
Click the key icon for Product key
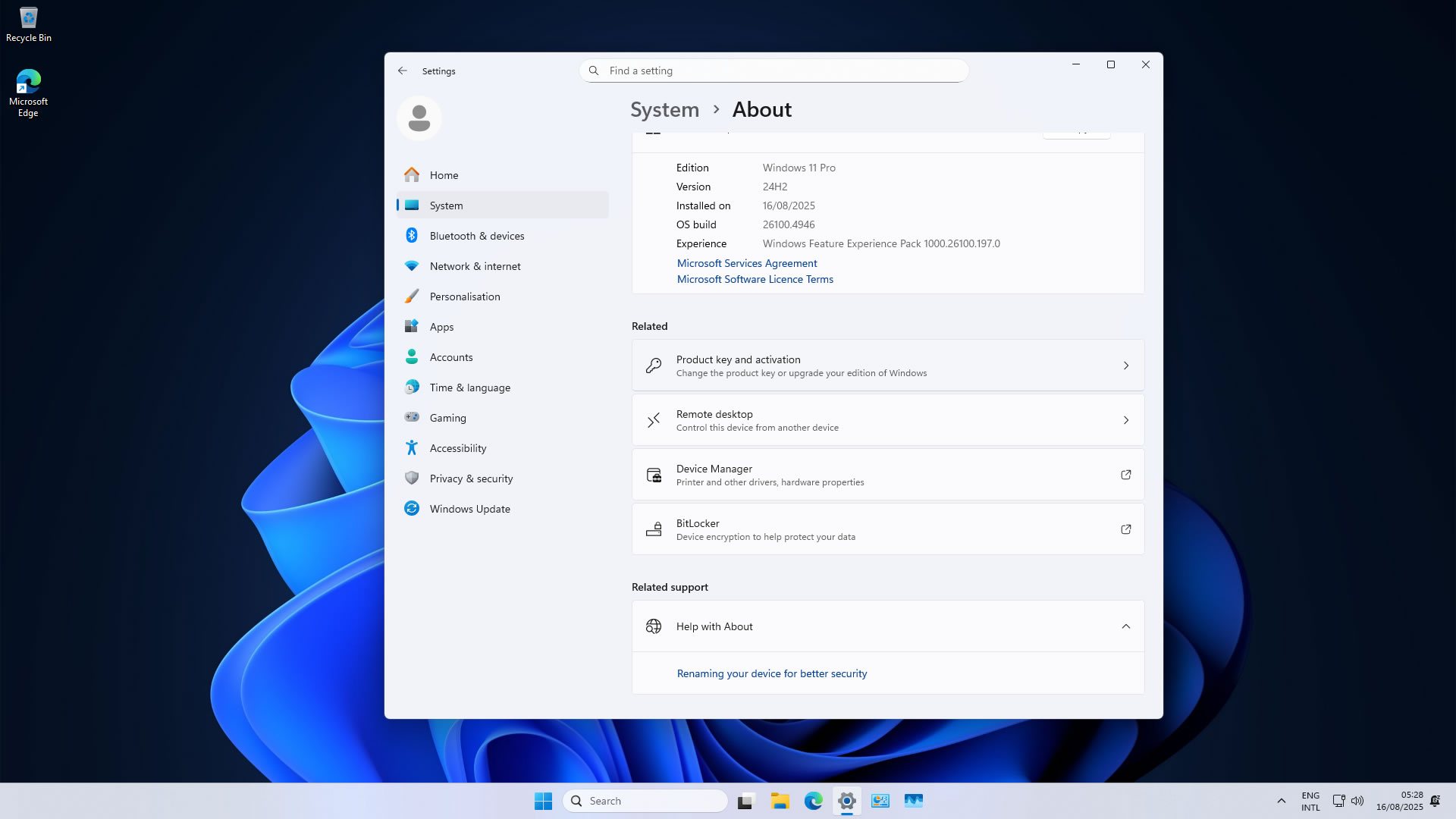pos(654,366)
